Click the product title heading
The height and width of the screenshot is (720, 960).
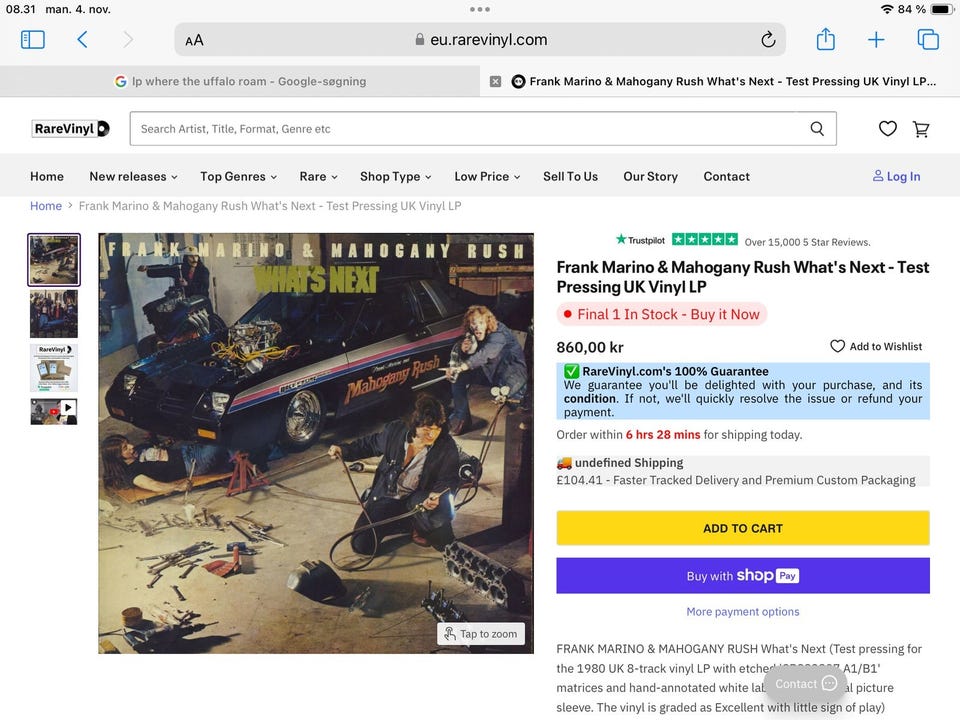(x=743, y=277)
